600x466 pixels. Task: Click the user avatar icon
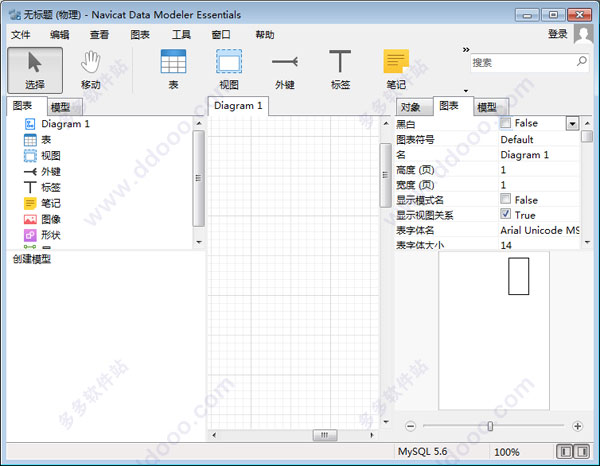584,34
